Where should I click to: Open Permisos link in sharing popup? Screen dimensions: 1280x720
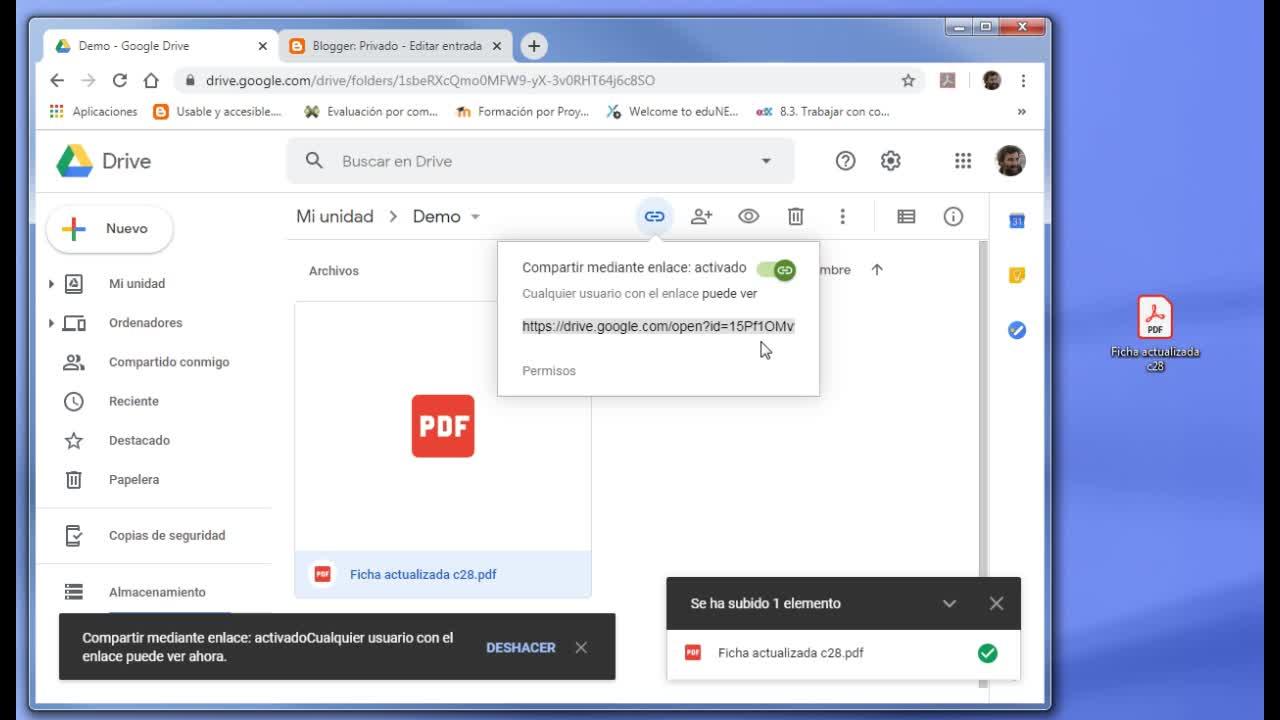(x=549, y=371)
